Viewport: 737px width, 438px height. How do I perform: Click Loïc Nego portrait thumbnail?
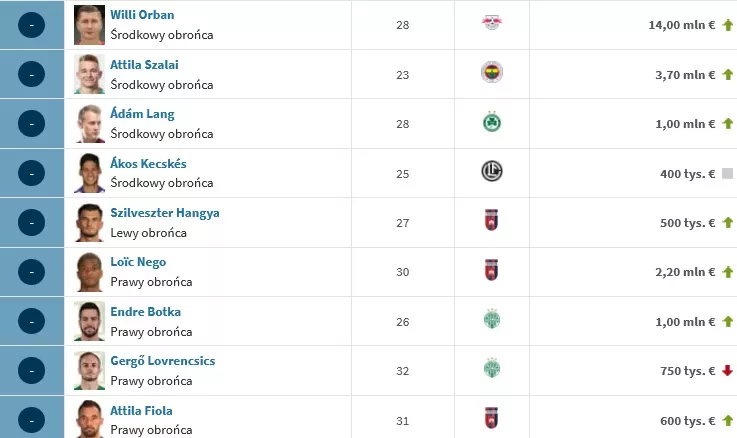tap(89, 272)
